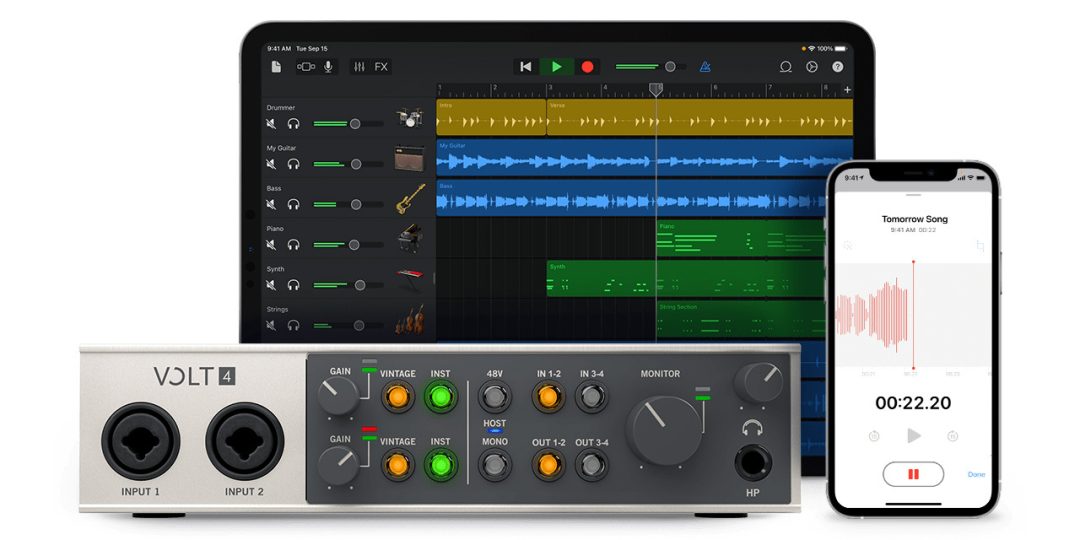Play the Voice Memos recording
Screen dimensions: 1080x540
(914, 435)
